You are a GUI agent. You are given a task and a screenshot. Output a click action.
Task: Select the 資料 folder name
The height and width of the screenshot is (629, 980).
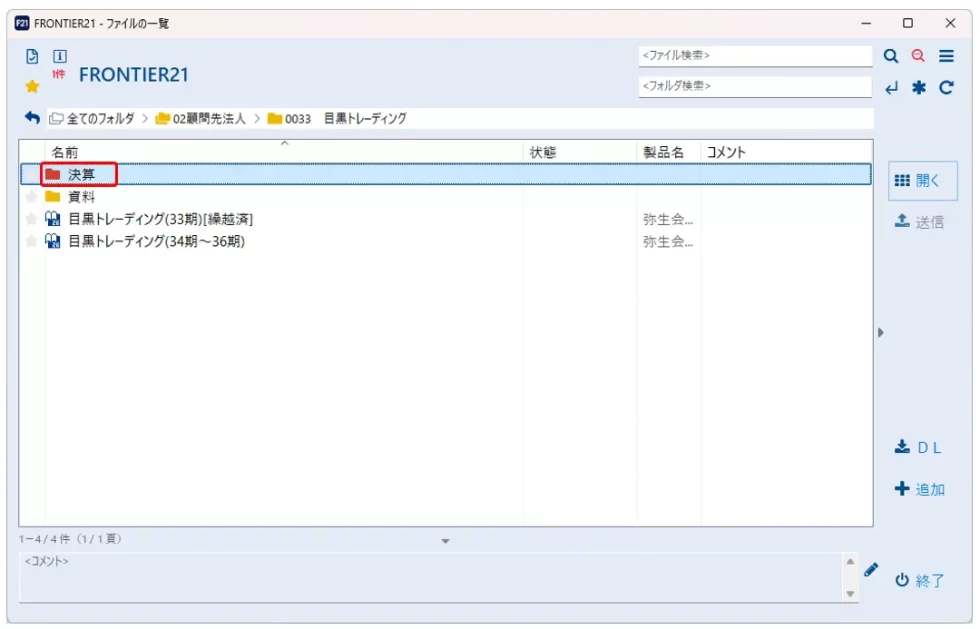pyautogui.click(x=81, y=197)
